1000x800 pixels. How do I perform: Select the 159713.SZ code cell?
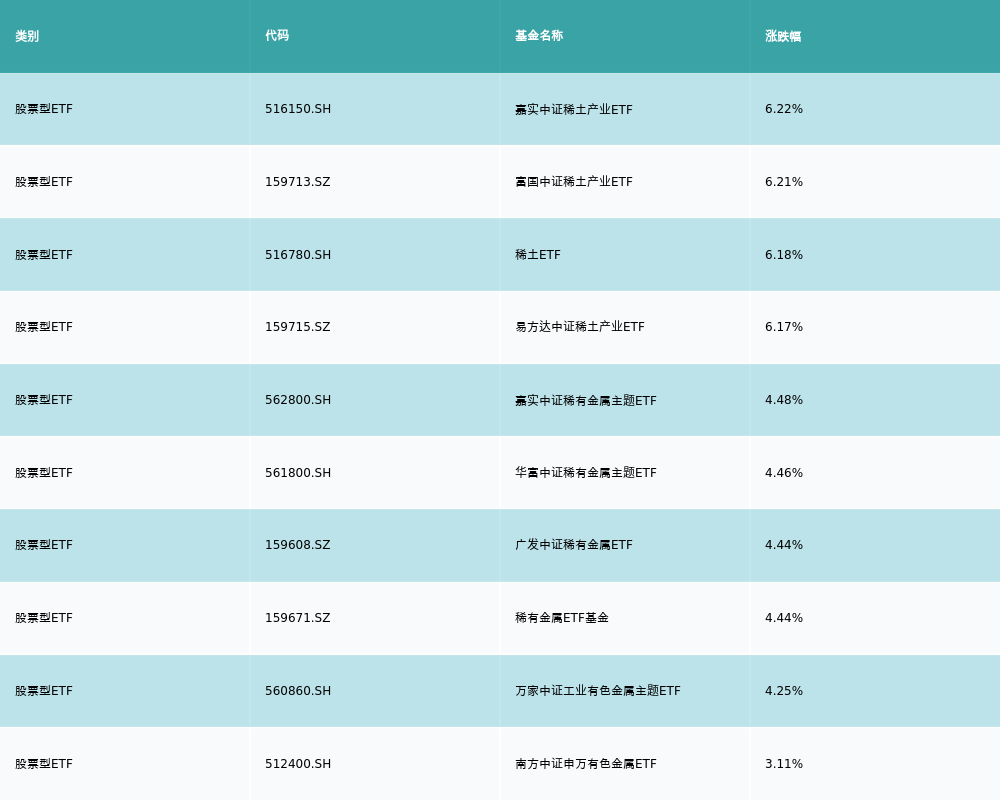click(297, 182)
